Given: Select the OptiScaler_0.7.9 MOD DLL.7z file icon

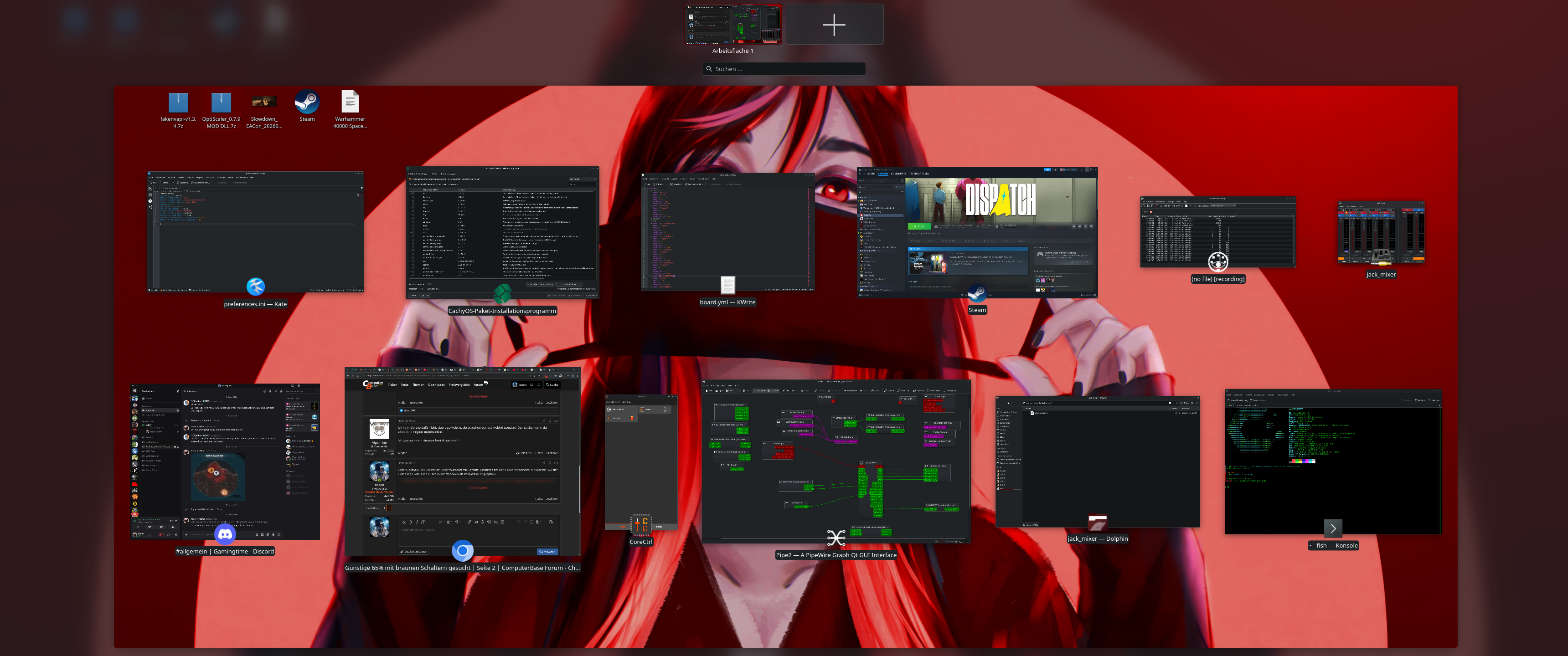Looking at the screenshot, I should point(221,102).
